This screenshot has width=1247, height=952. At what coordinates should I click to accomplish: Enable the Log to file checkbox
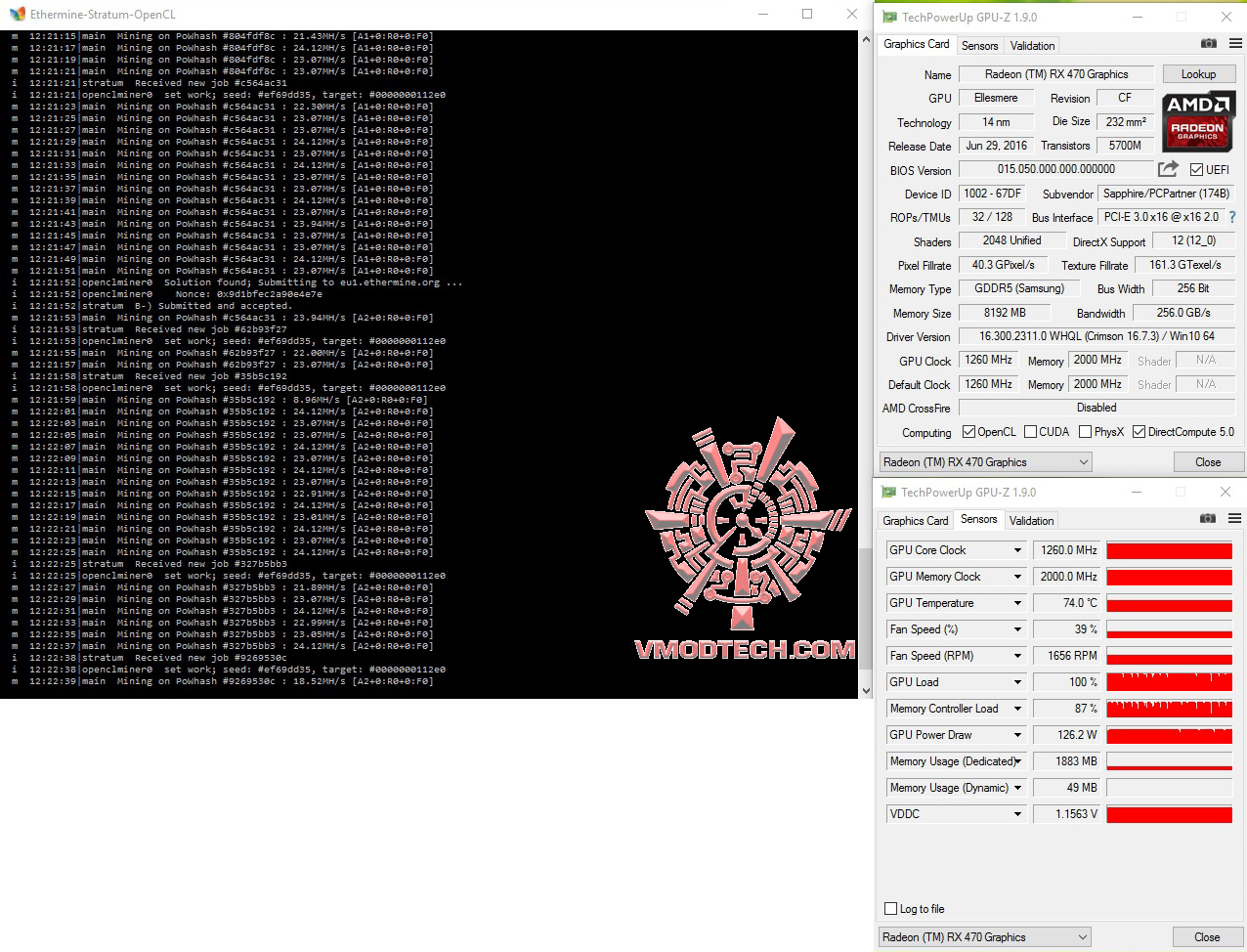pyautogui.click(x=890, y=908)
